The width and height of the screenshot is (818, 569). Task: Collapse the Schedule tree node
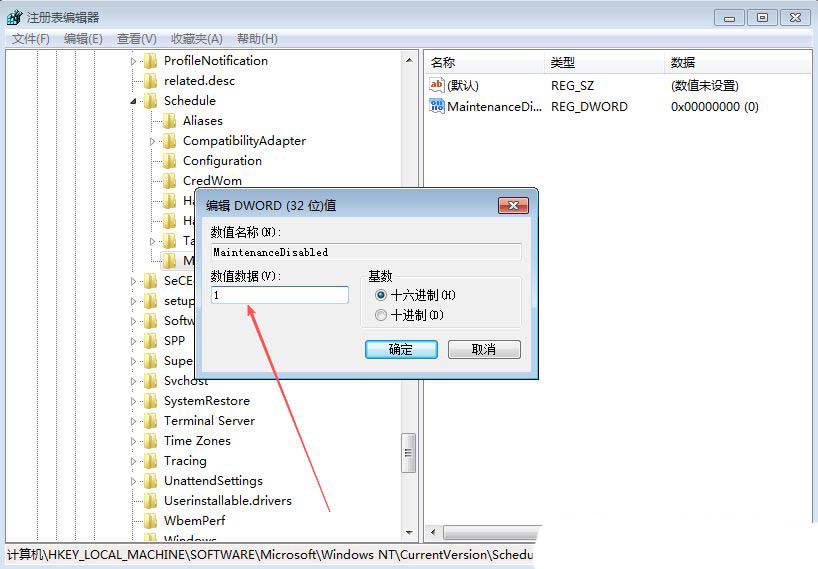pos(134,101)
